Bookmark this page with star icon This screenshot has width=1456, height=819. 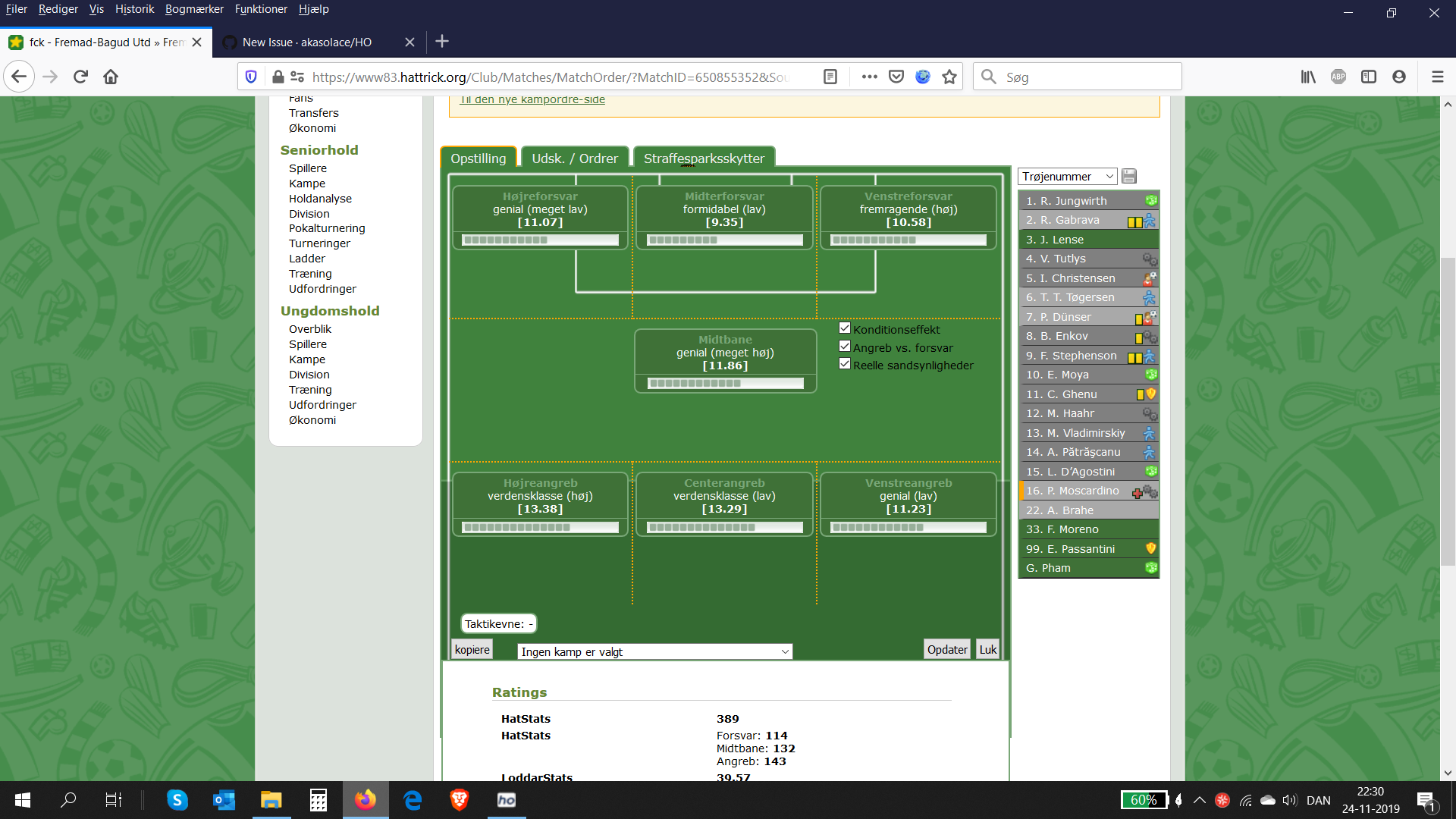tap(949, 77)
